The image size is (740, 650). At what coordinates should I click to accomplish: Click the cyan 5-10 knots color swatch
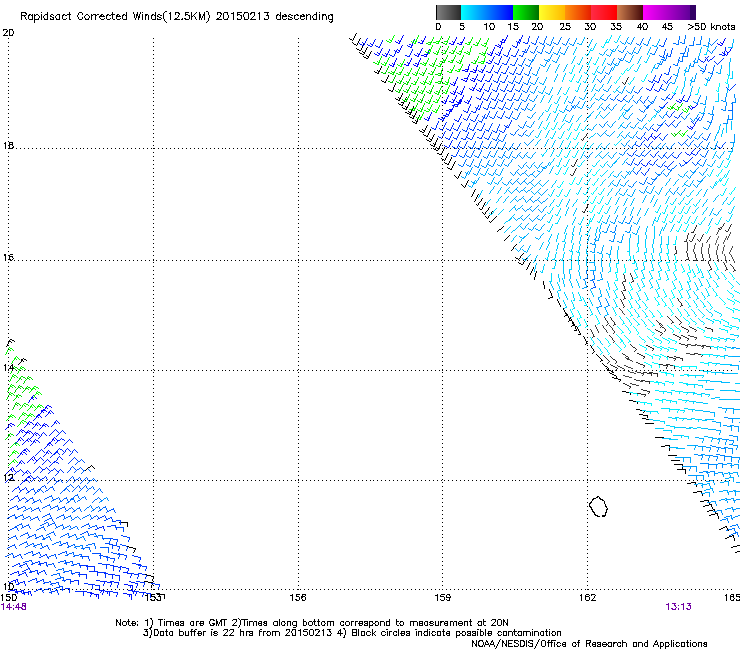(x=474, y=12)
